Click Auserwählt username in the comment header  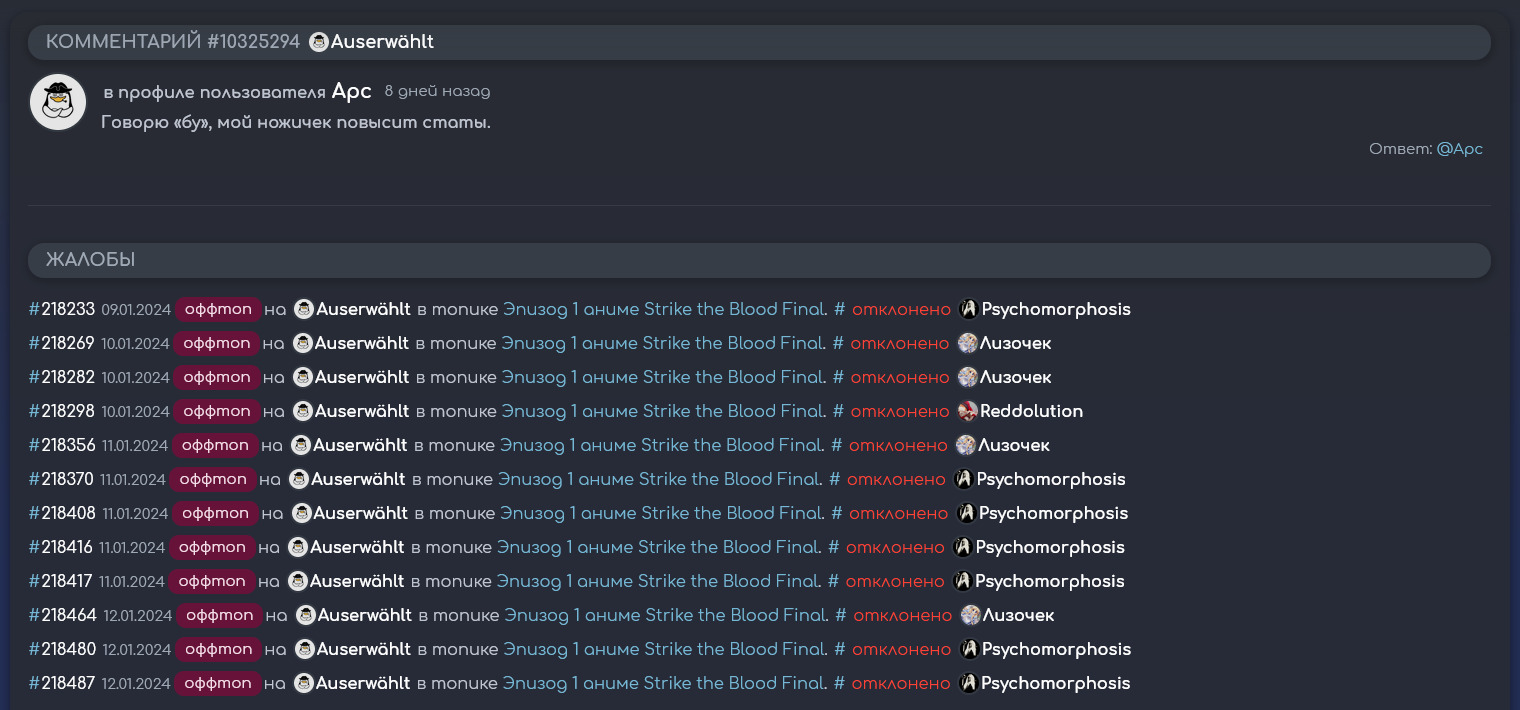tap(382, 42)
